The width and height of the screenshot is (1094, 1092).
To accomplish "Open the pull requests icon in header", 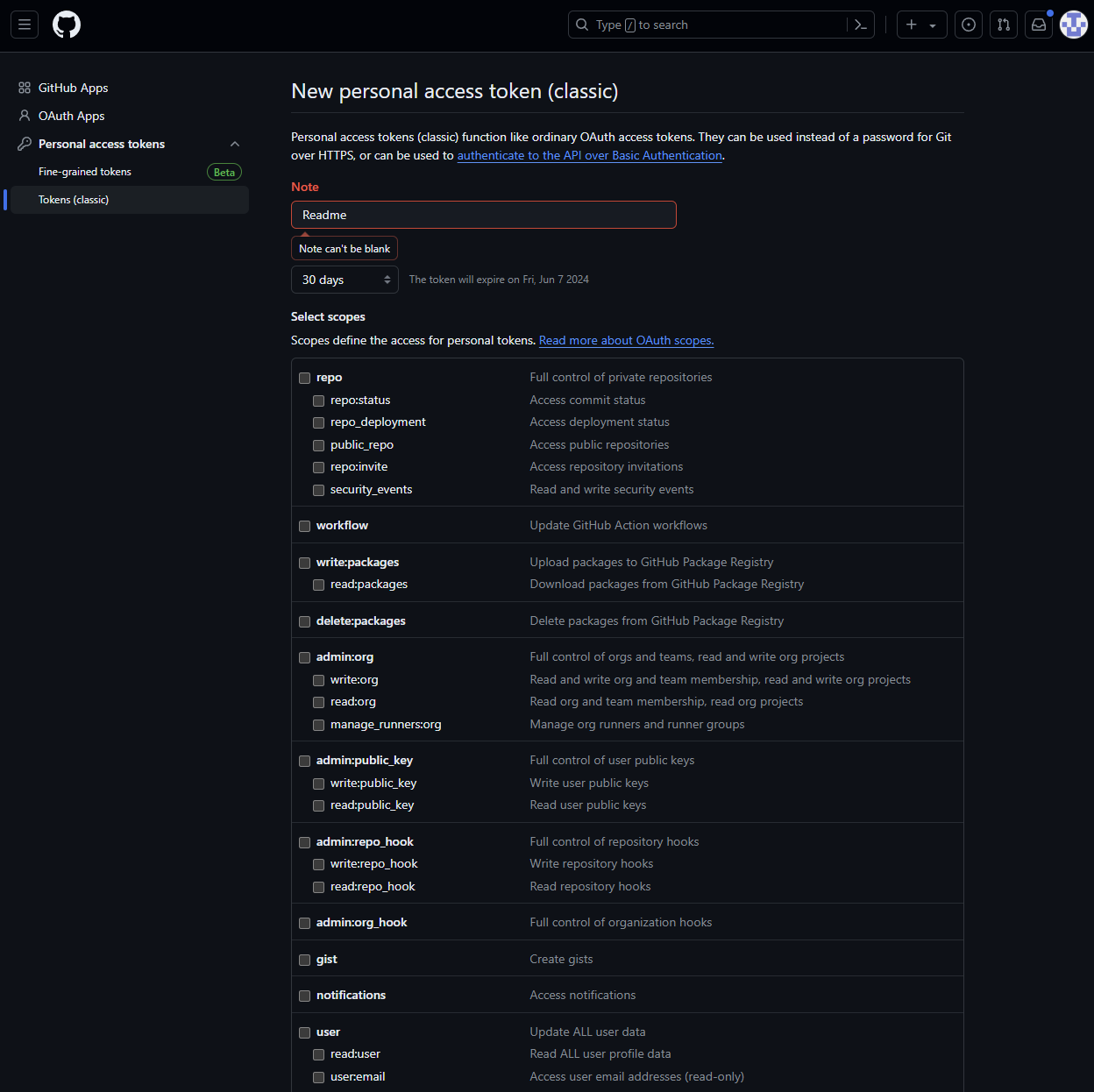I will pos(1004,25).
